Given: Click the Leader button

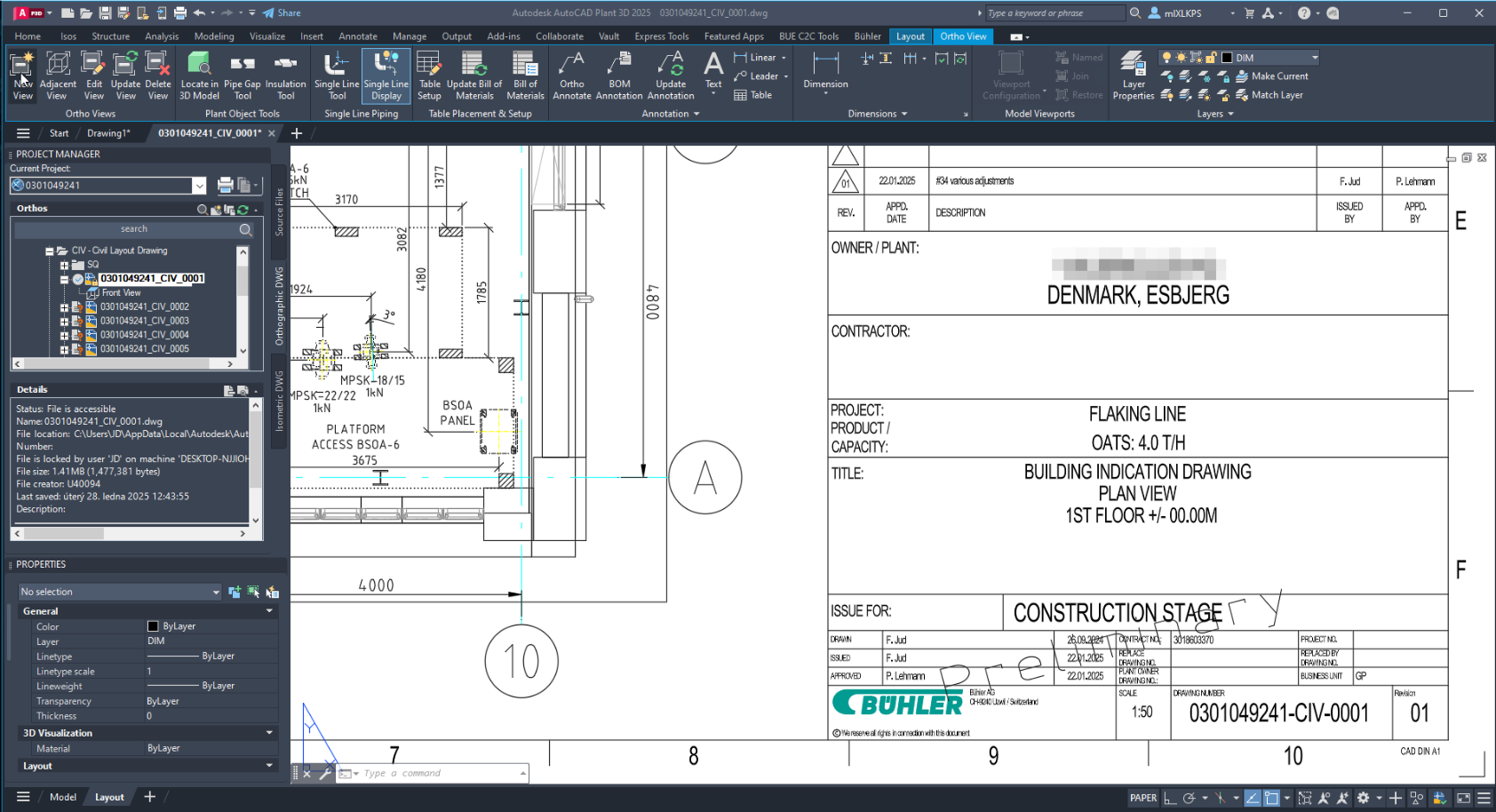Looking at the screenshot, I should [x=757, y=76].
